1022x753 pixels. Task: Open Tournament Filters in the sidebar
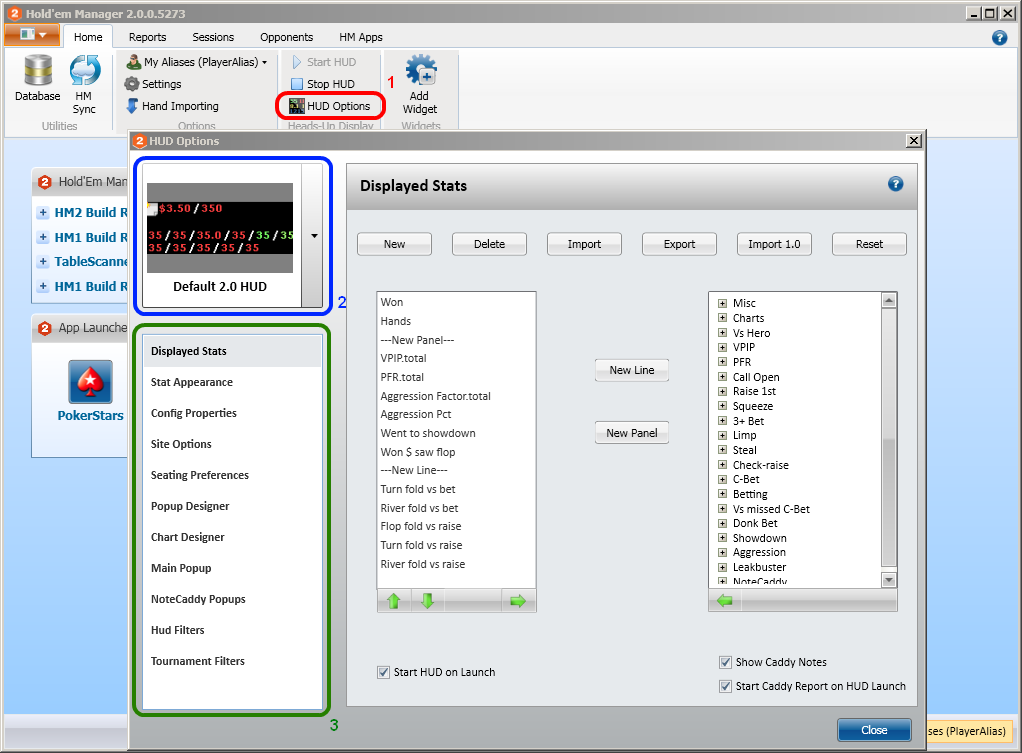pyautogui.click(x=232, y=661)
